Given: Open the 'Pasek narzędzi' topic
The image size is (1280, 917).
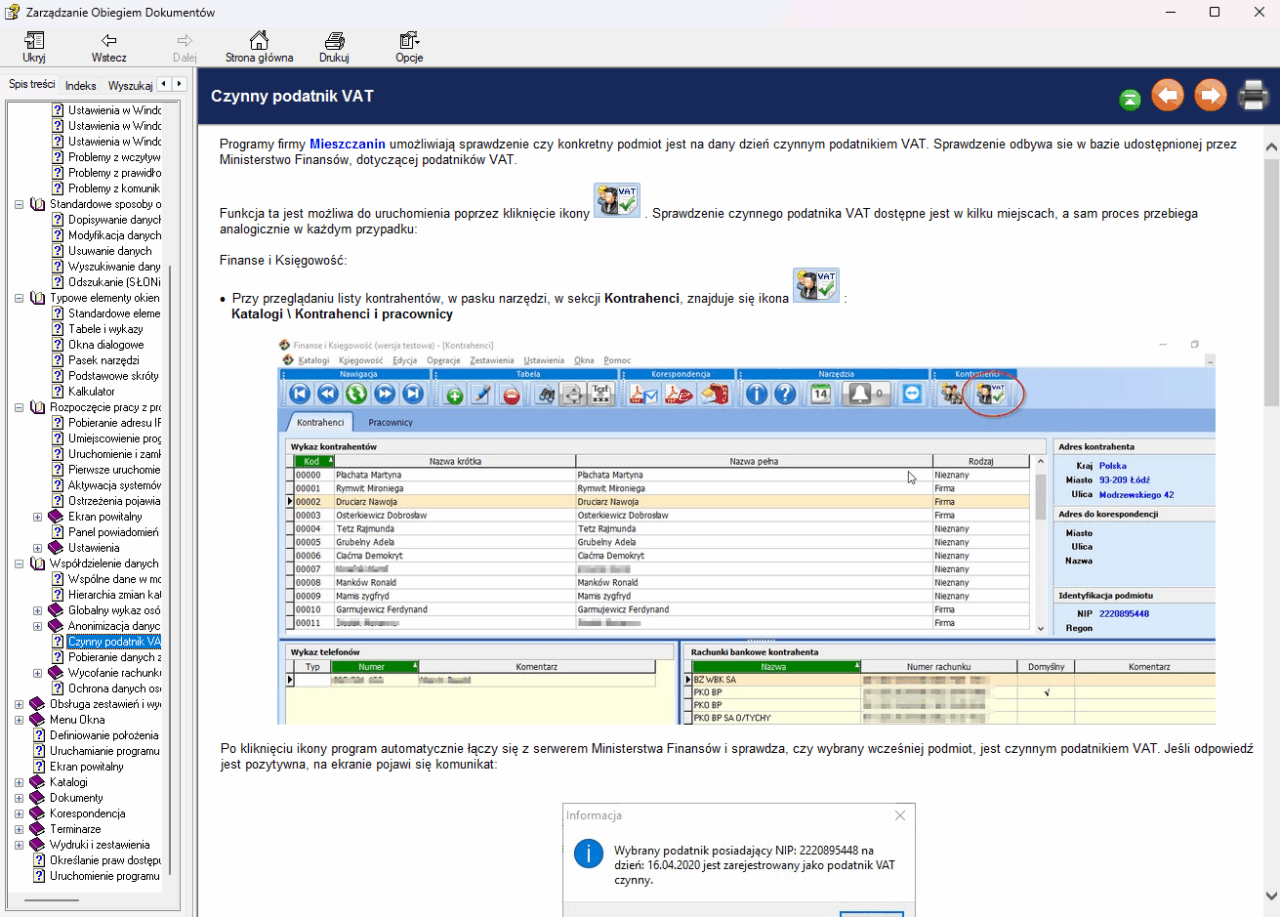Looking at the screenshot, I should (104, 360).
